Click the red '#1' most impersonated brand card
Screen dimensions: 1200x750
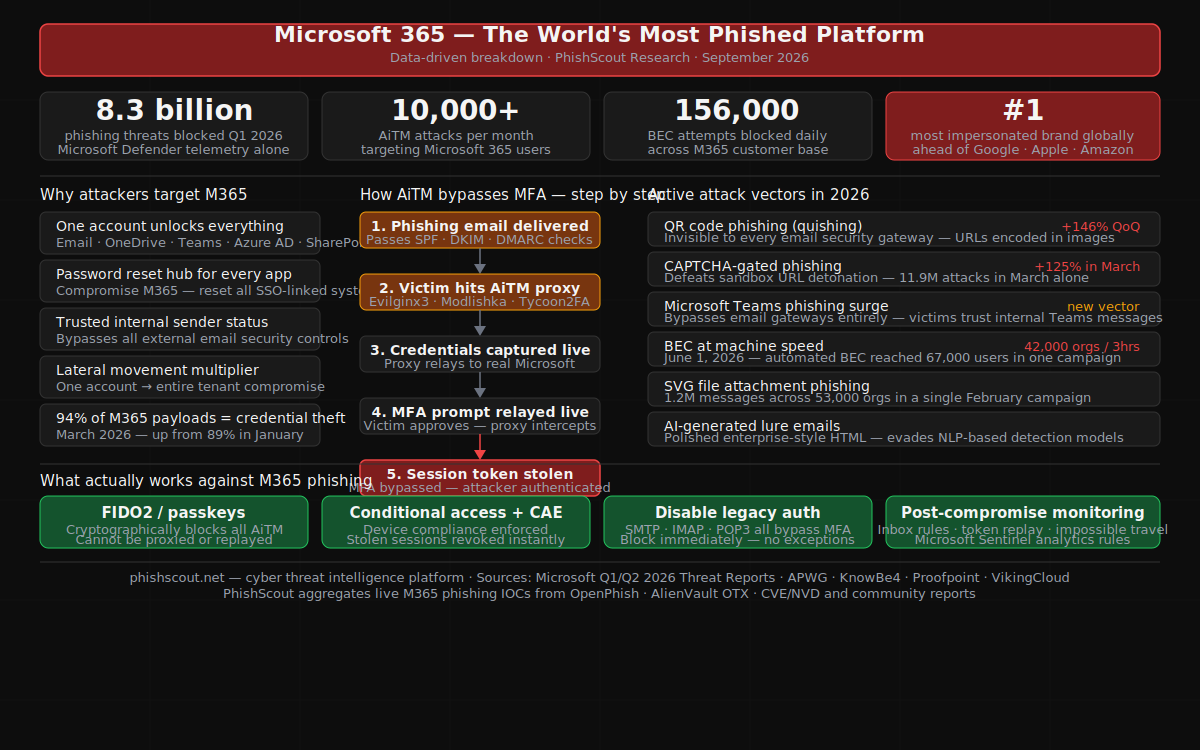tap(1023, 126)
